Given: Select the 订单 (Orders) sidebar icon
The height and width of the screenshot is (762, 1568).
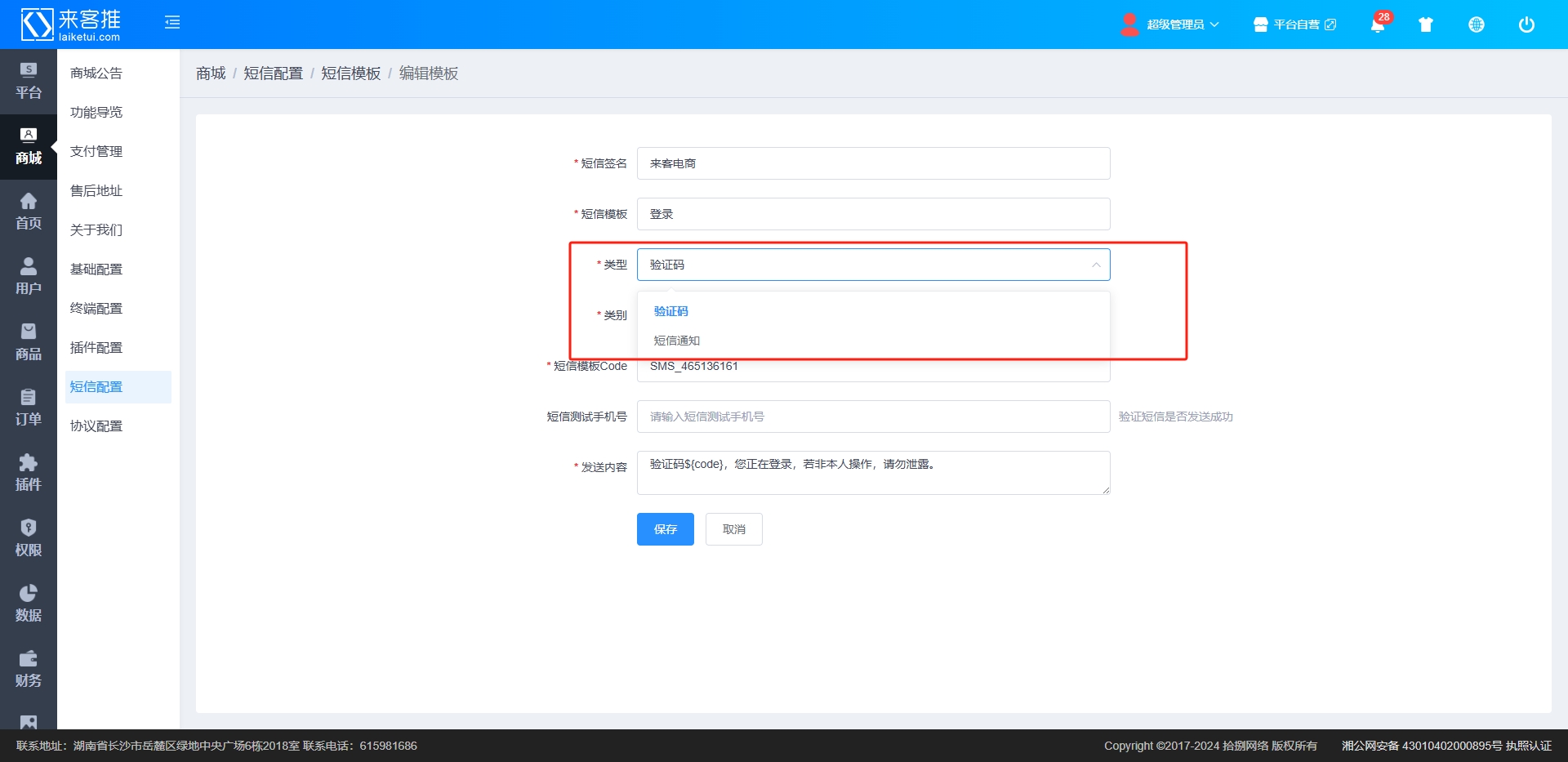Looking at the screenshot, I should click(29, 408).
